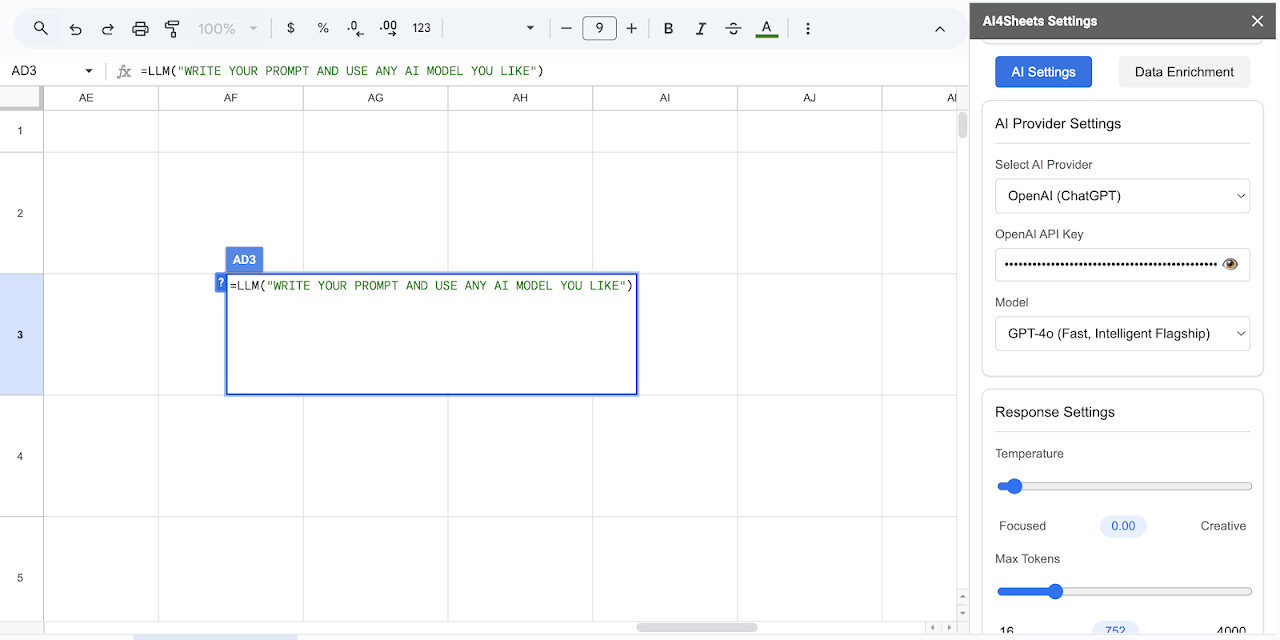
Task: Select column header AH
Action: (520, 98)
